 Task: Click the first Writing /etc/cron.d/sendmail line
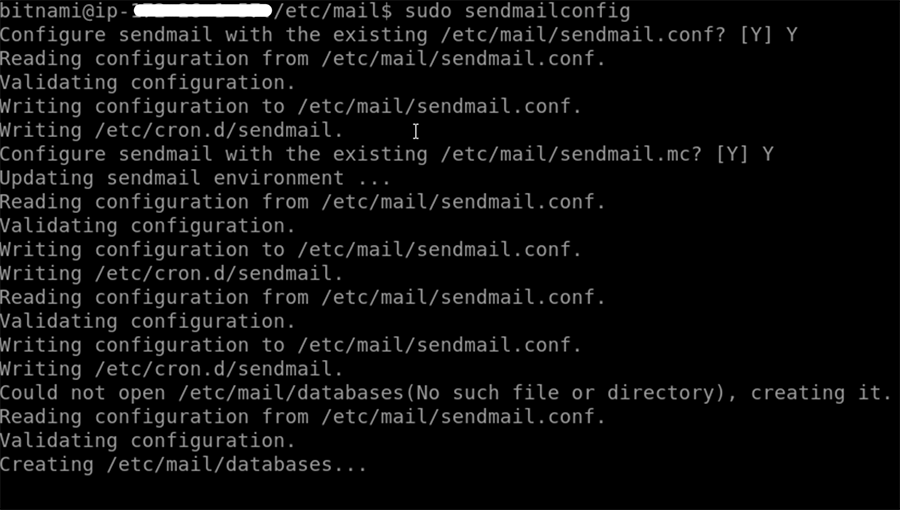(171, 131)
